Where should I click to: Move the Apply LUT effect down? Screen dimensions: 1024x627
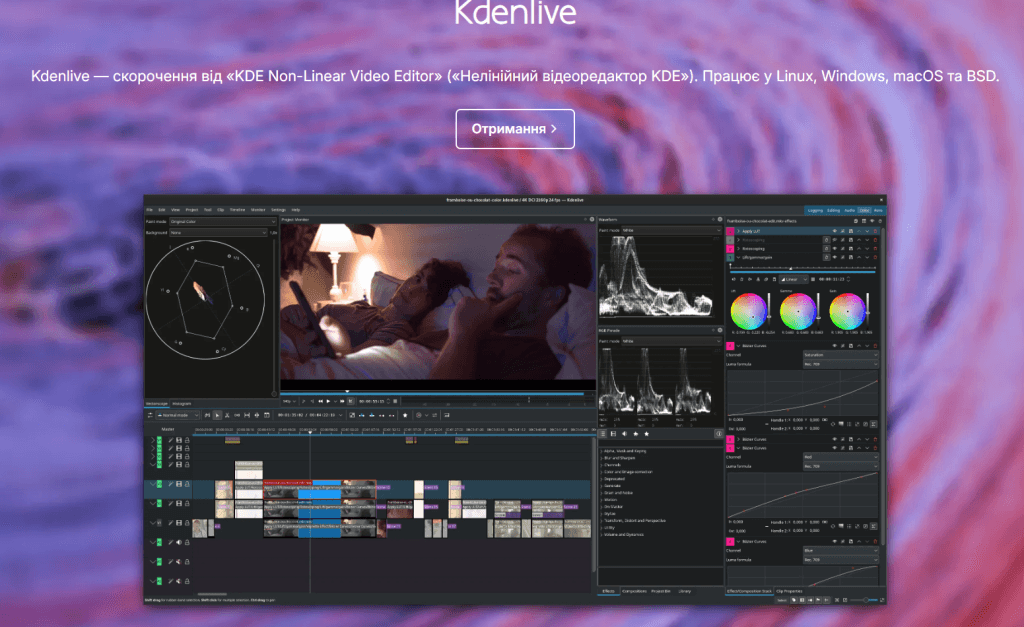coord(867,231)
